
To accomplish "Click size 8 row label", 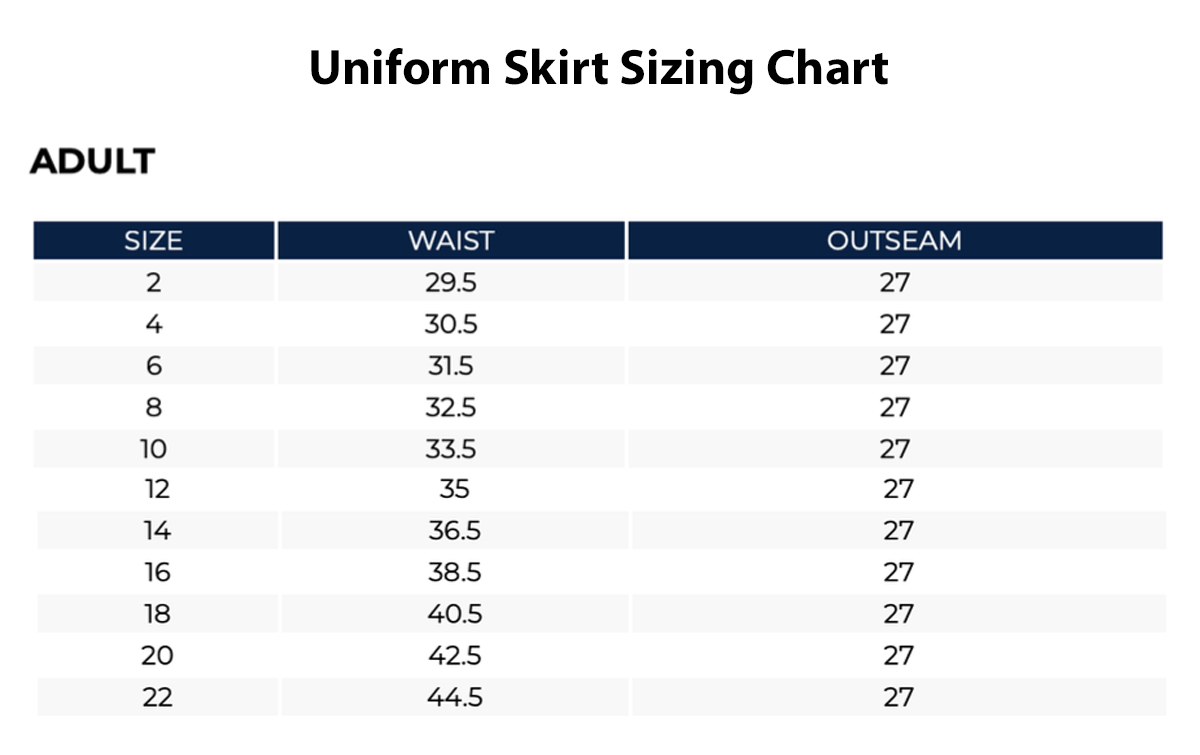I will point(153,408).
